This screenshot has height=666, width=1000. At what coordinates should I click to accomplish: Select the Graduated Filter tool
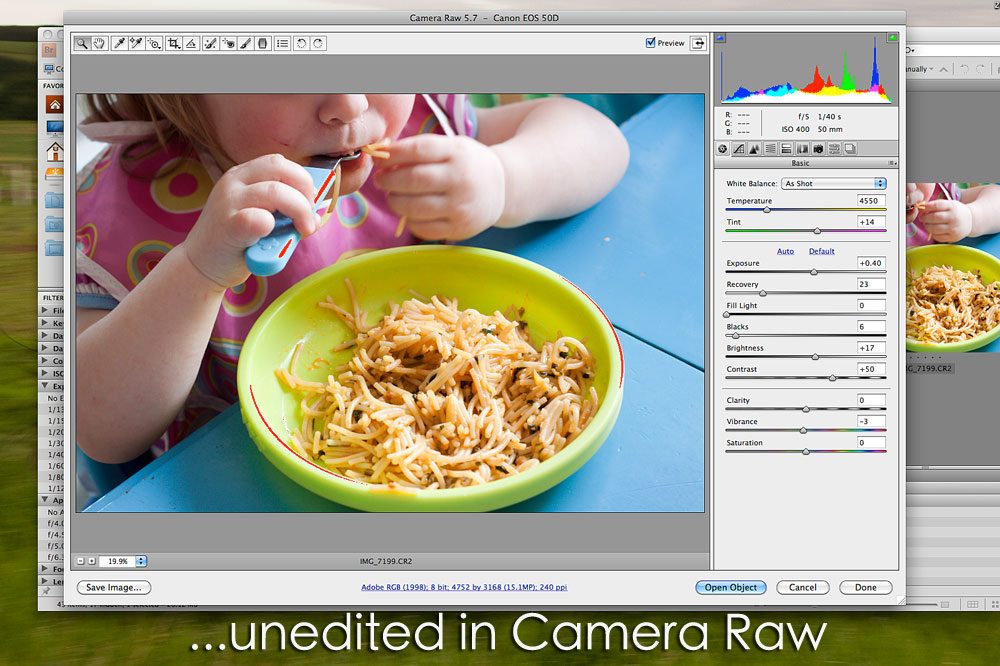263,44
